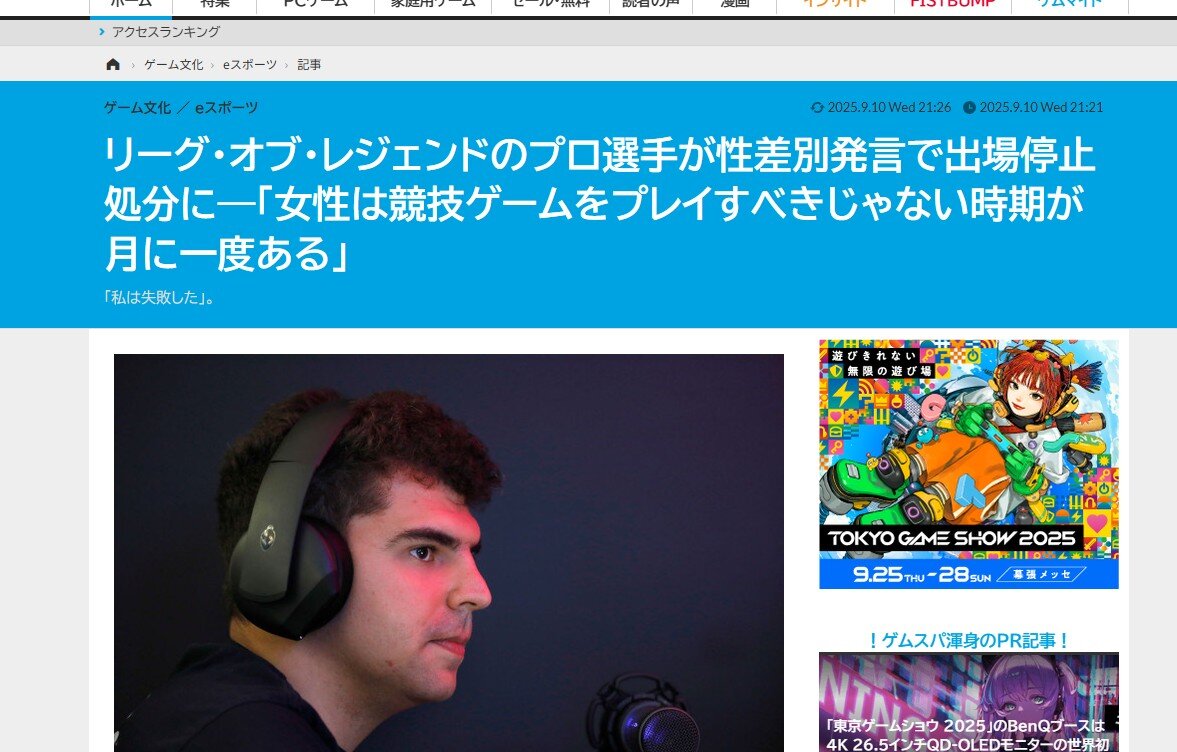The height and width of the screenshot is (752, 1177).
Task: Open ゲーム文化 category in article header
Action: tap(137, 107)
